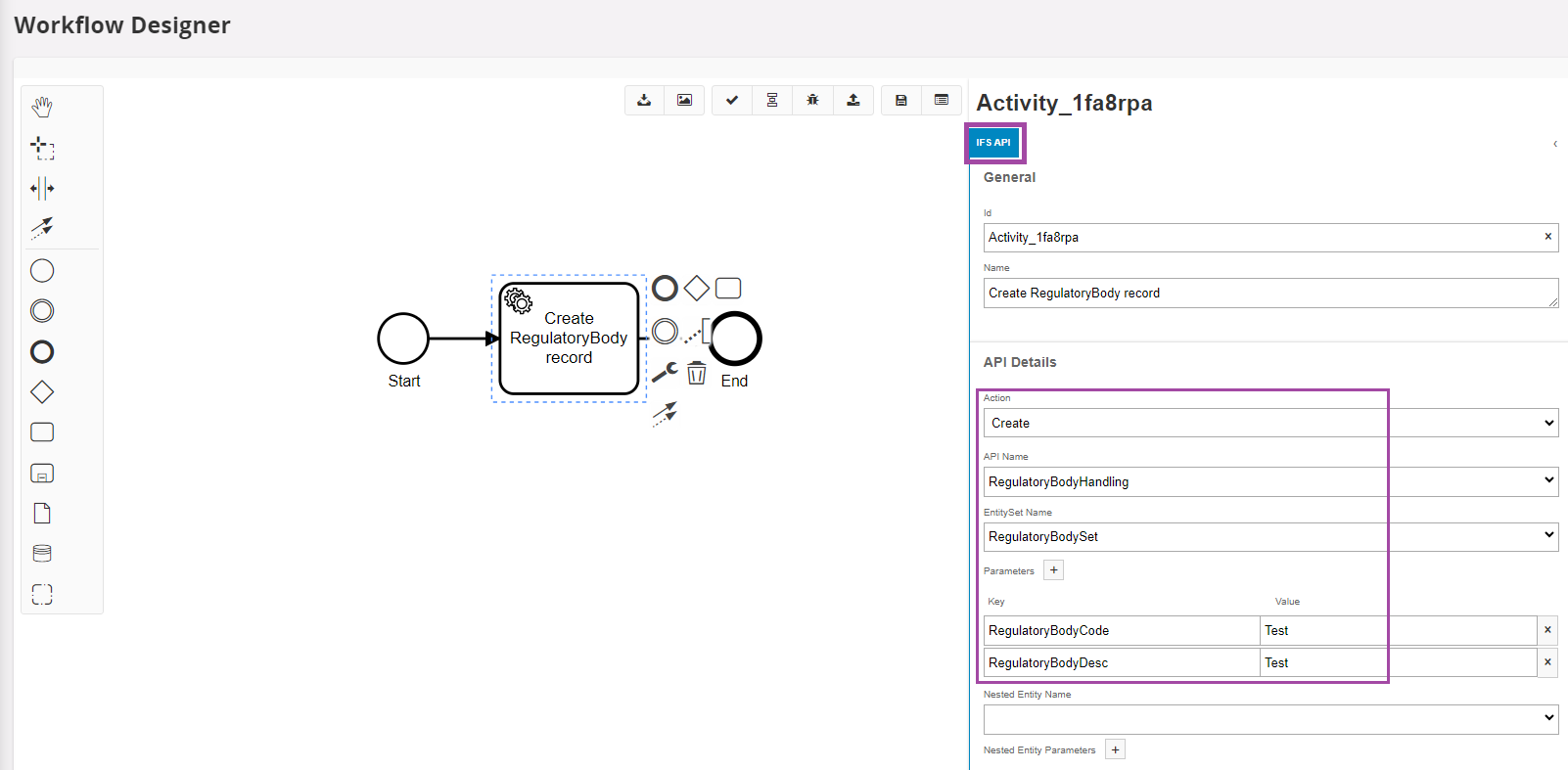Screen dimensions: 1568x770
Task: Add a new parameter with plus button
Action: [1053, 570]
